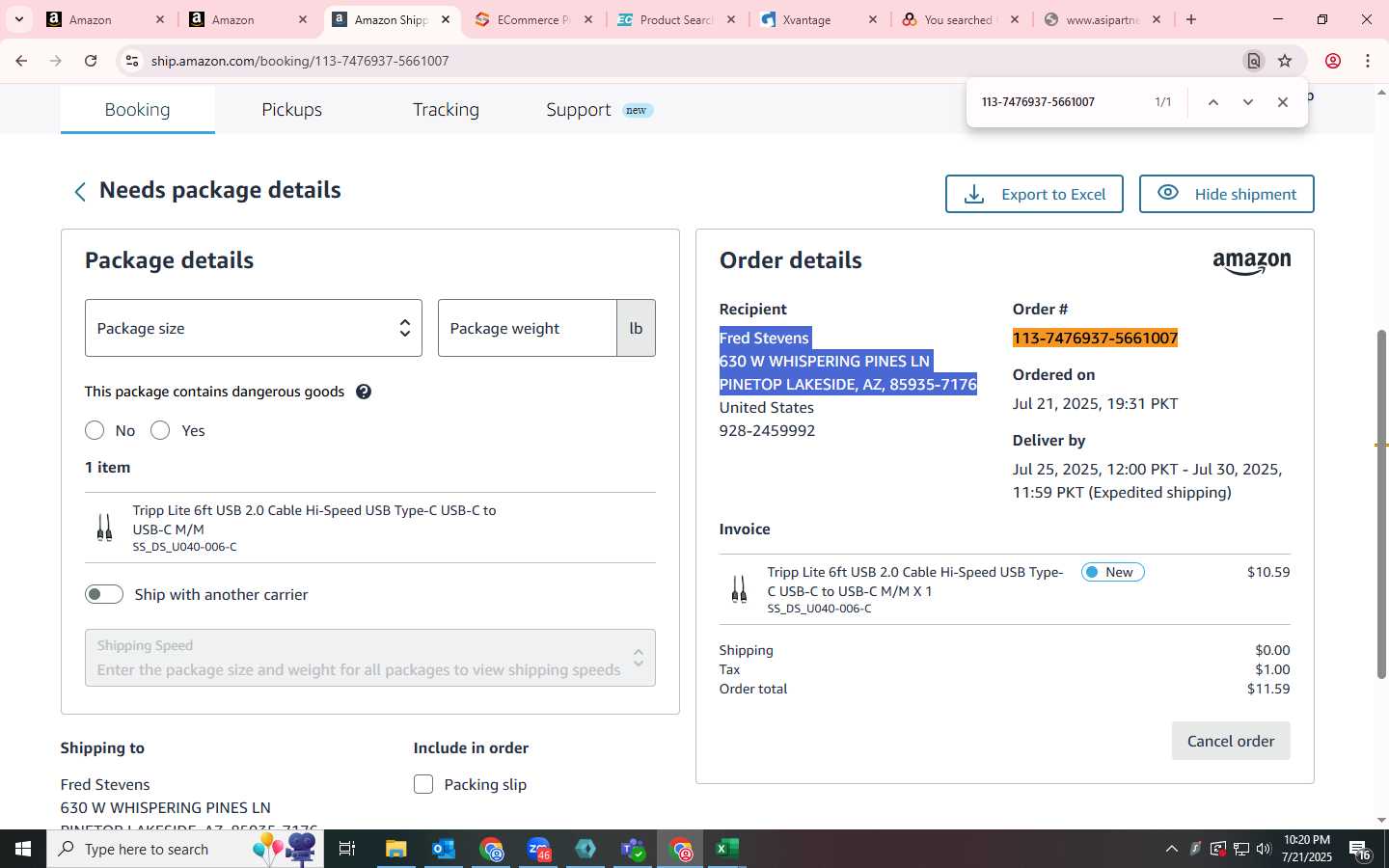Open Excel from the taskbar

[x=726, y=849]
